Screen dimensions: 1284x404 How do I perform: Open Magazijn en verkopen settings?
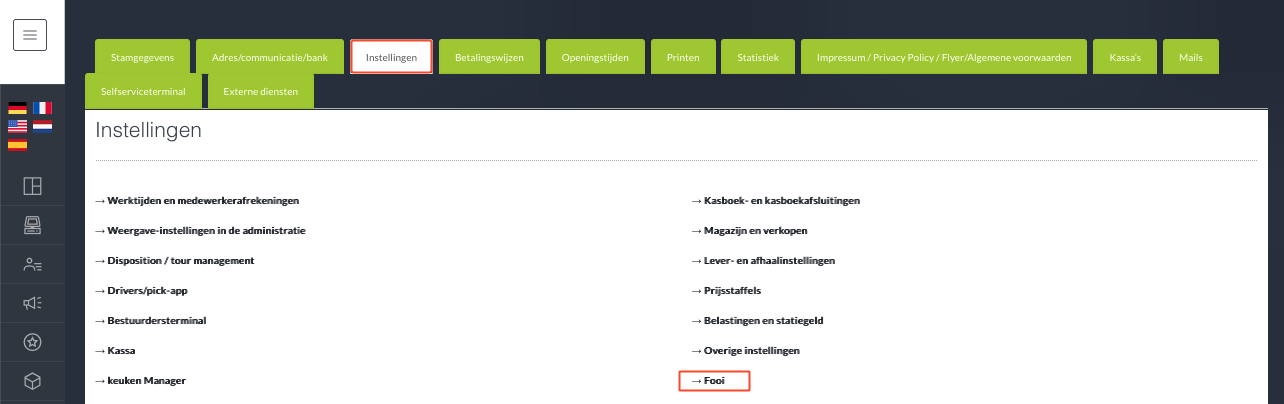pyautogui.click(x=749, y=230)
